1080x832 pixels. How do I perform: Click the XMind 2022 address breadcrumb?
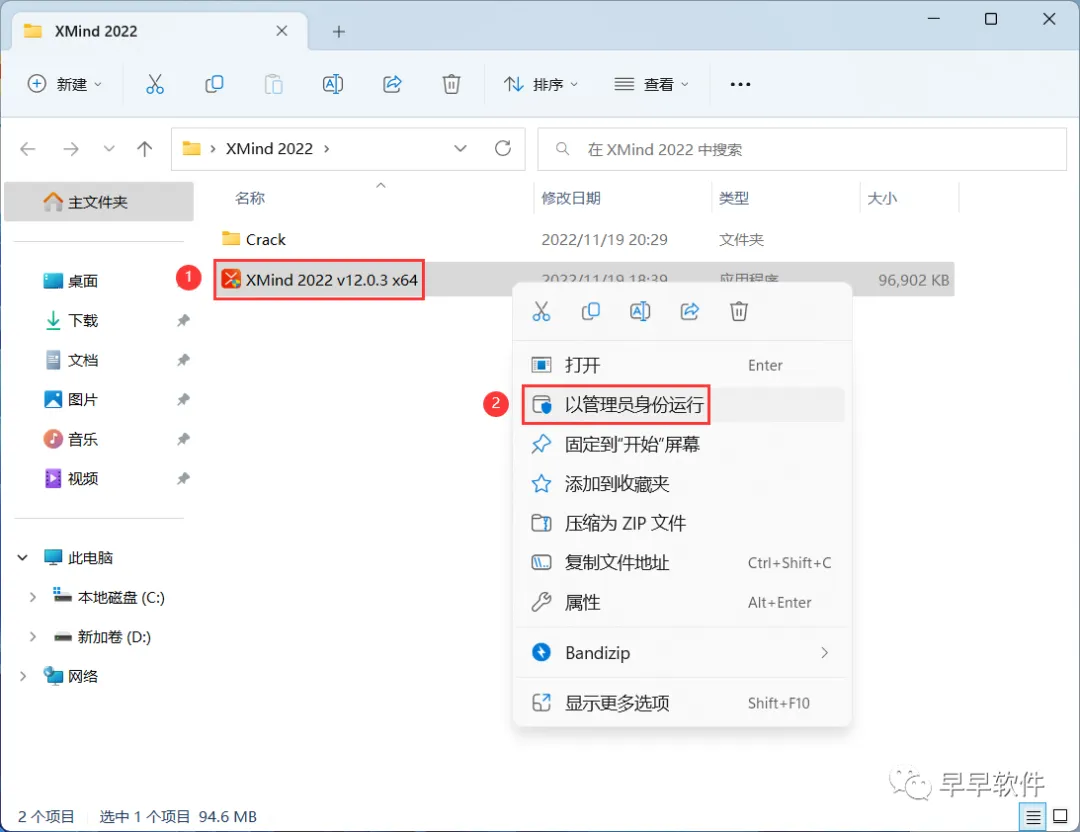click(269, 149)
